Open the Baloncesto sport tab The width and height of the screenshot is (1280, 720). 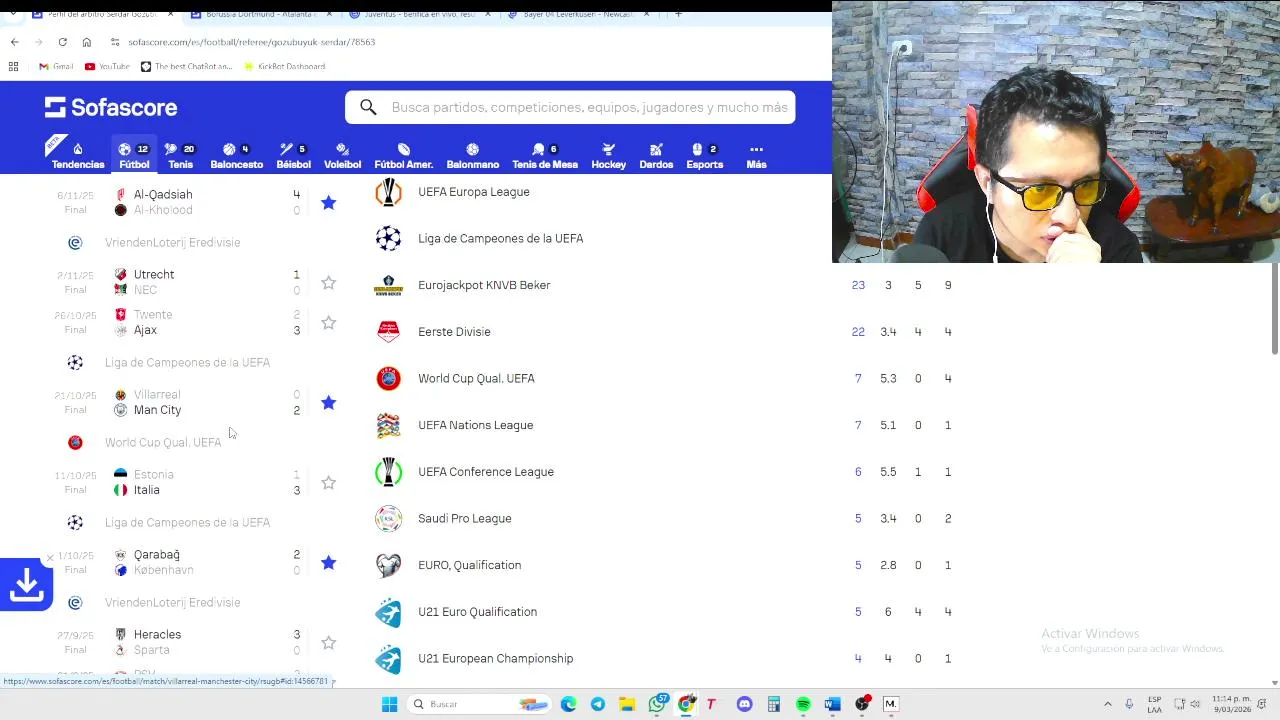click(236, 155)
